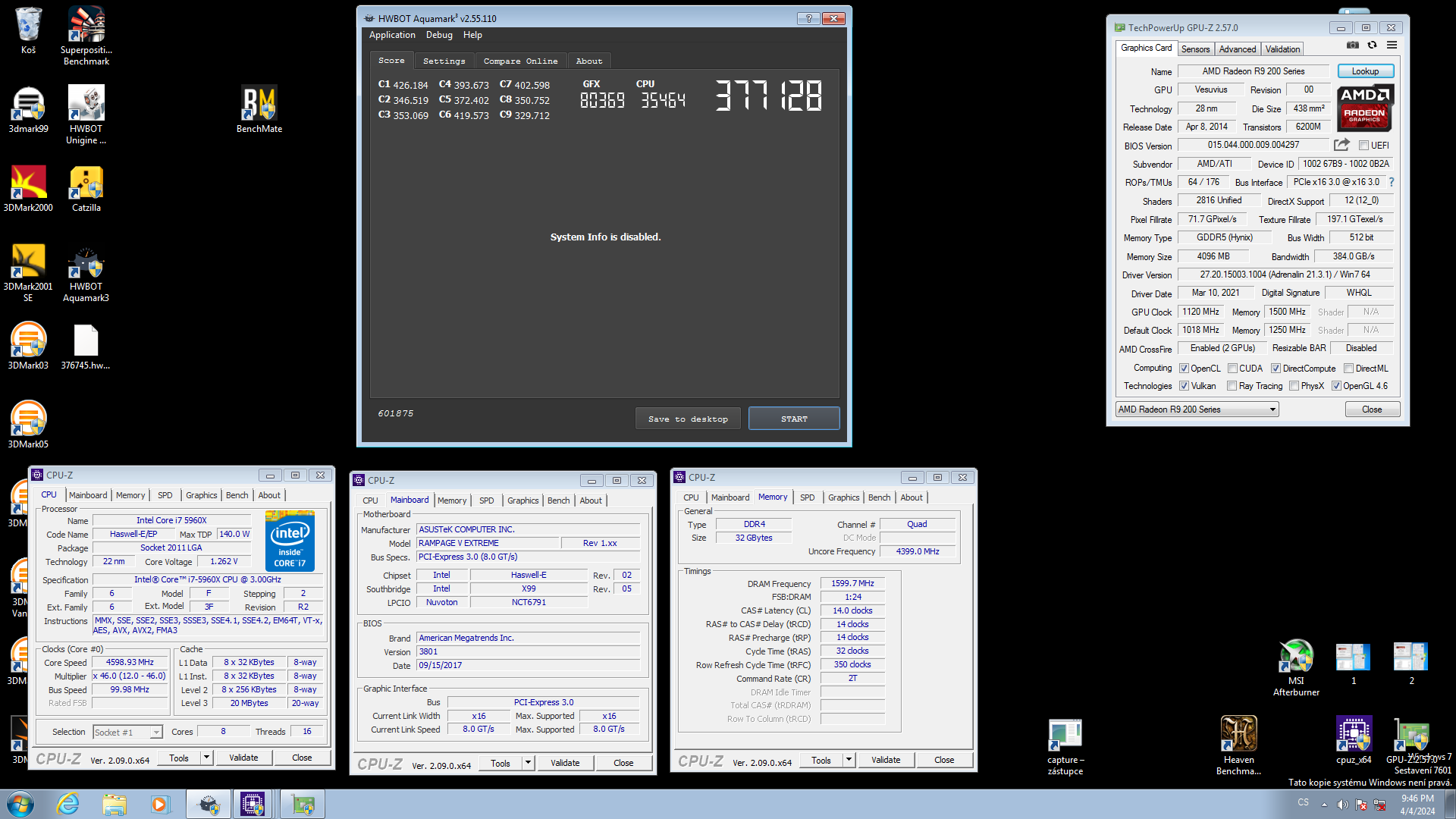Launch the Catzilla desktop icon
Viewport: 1456px width, 819px height.
(x=86, y=189)
